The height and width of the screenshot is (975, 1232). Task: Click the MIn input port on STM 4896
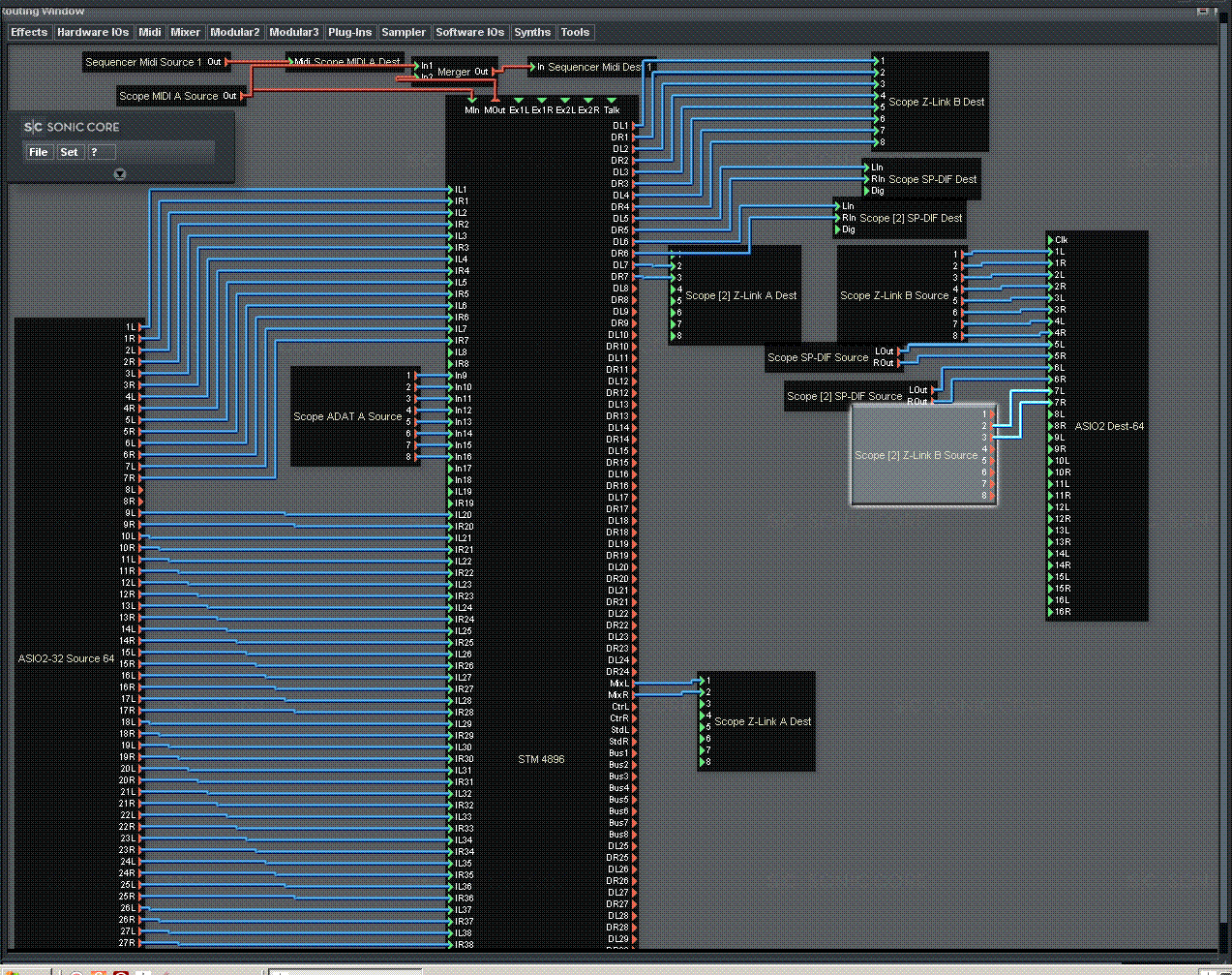[471, 100]
